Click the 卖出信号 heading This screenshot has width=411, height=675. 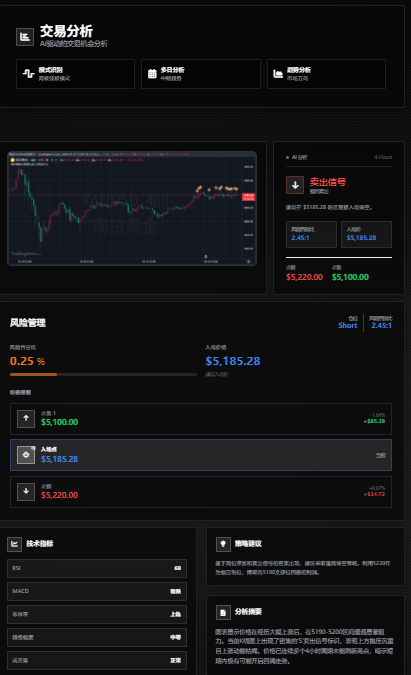pos(328,182)
